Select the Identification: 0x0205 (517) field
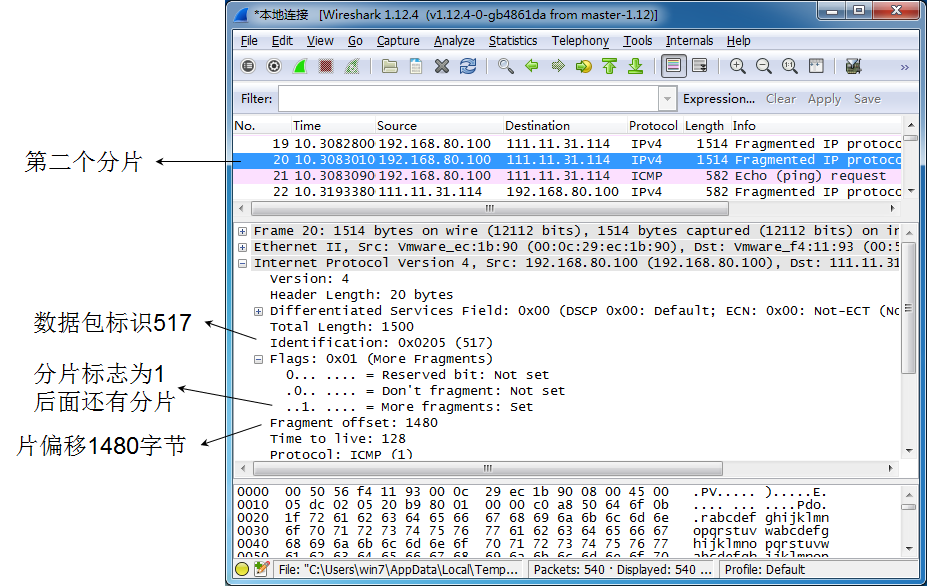The width and height of the screenshot is (927, 586). click(381, 343)
